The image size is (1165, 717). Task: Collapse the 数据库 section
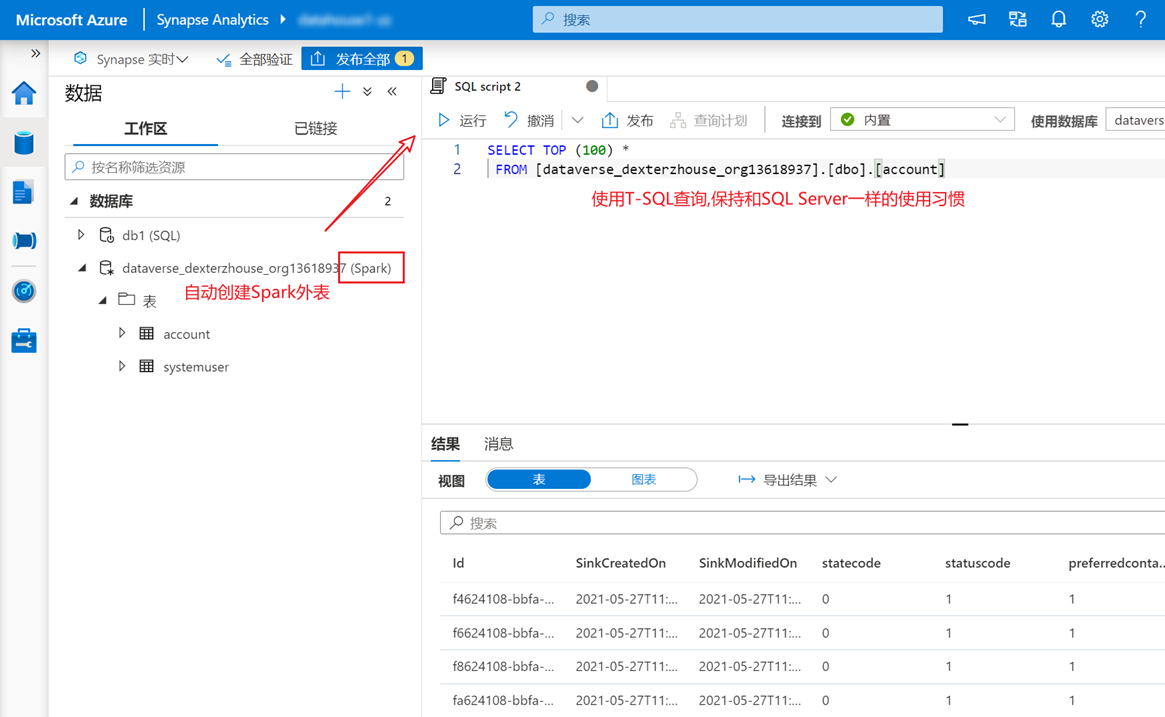74,201
